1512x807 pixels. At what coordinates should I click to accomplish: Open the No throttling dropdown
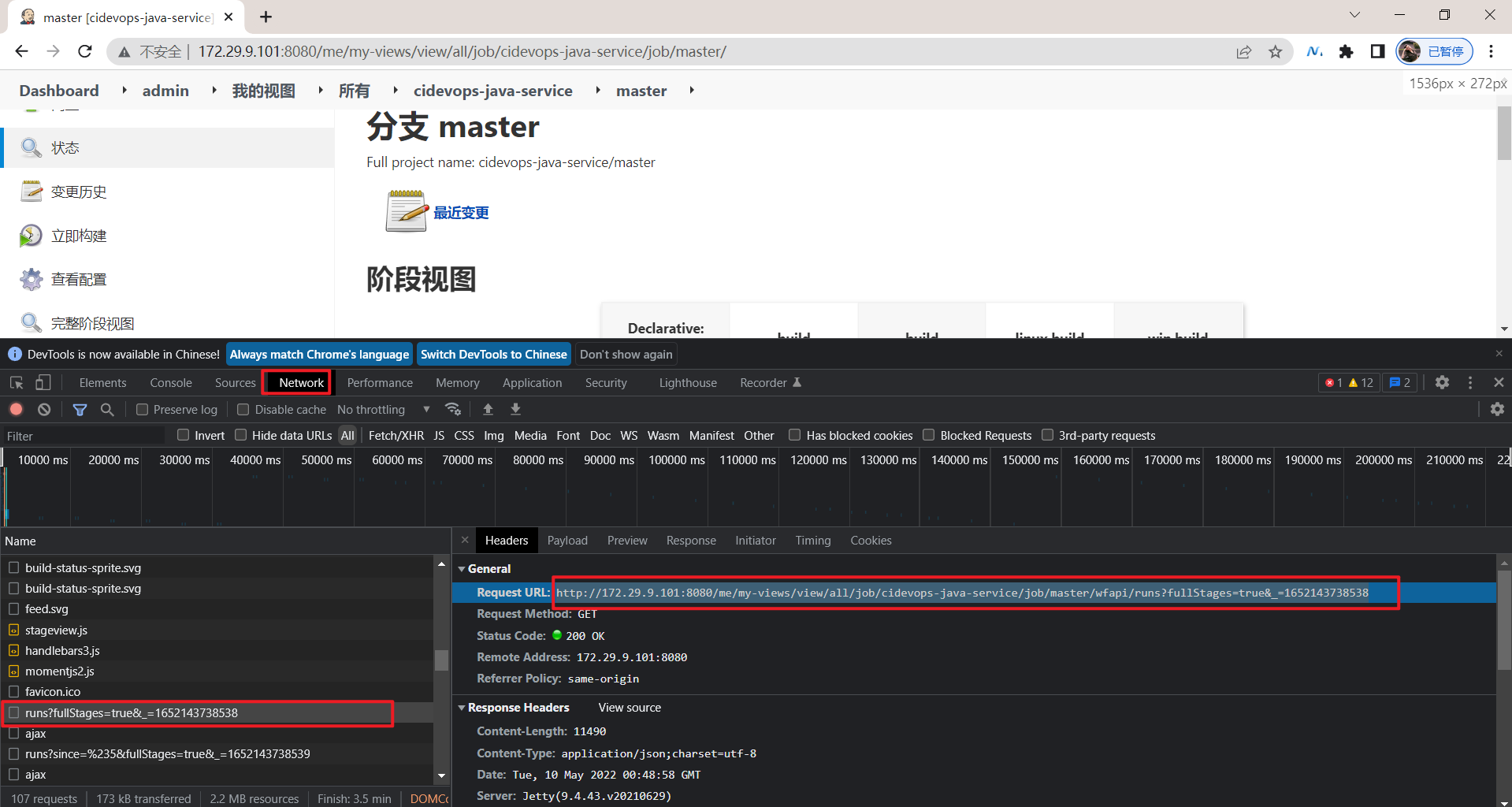(384, 410)
